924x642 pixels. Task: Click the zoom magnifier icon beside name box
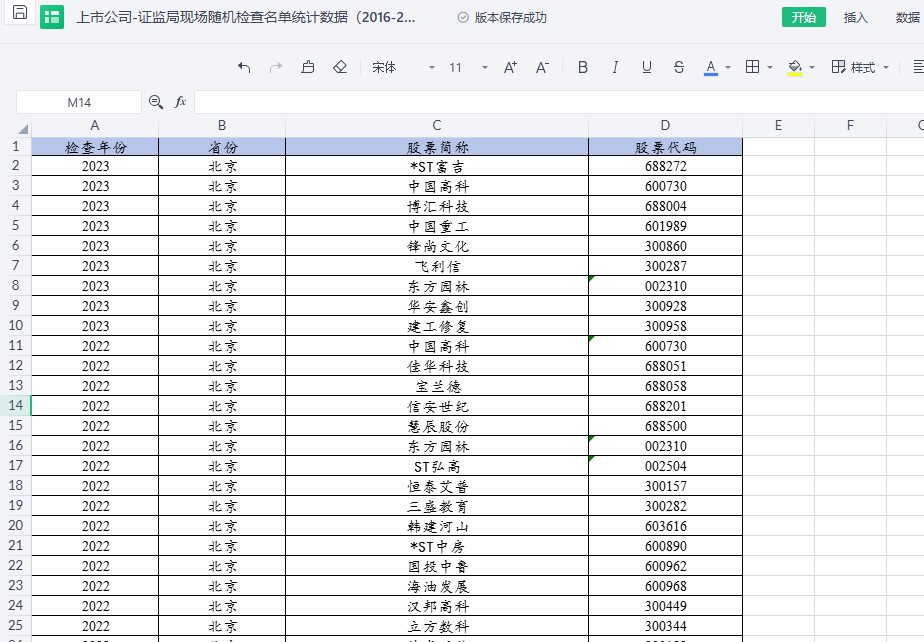[156, 102]
